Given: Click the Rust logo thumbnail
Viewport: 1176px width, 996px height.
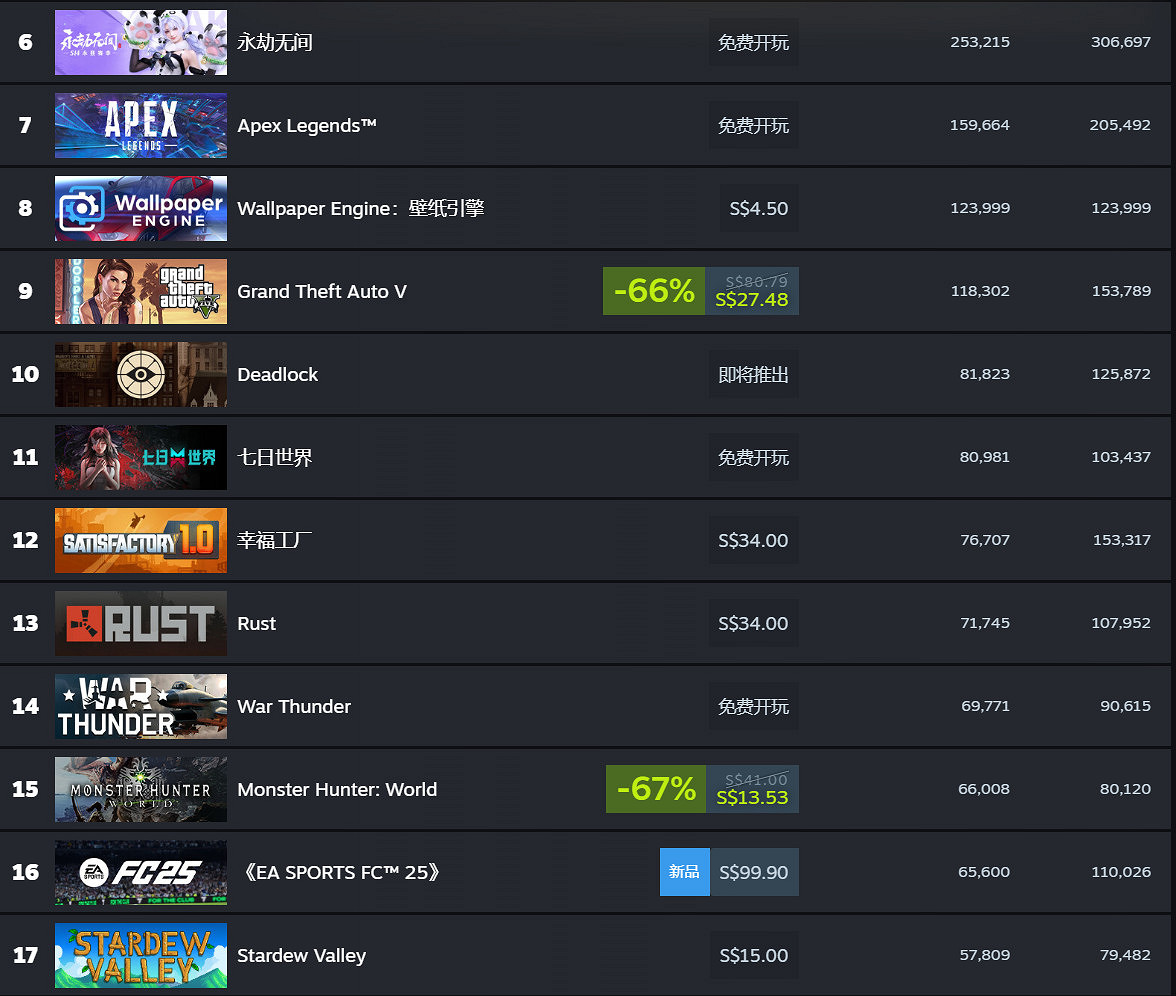Looking at the screenshot, I should pyautogui.click(x=141, y=623).
